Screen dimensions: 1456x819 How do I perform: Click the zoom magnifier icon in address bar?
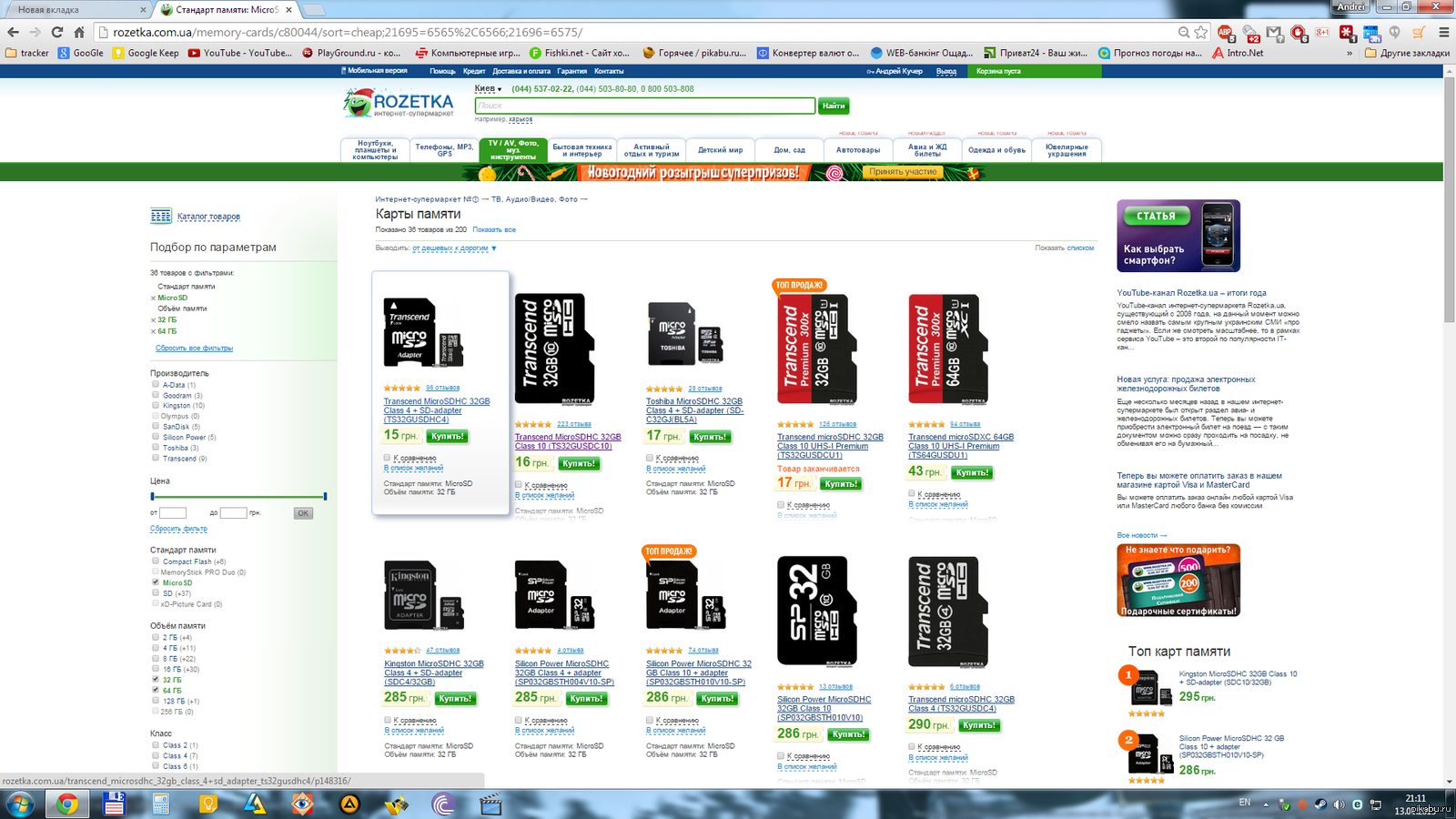(x=1184, y=32)
